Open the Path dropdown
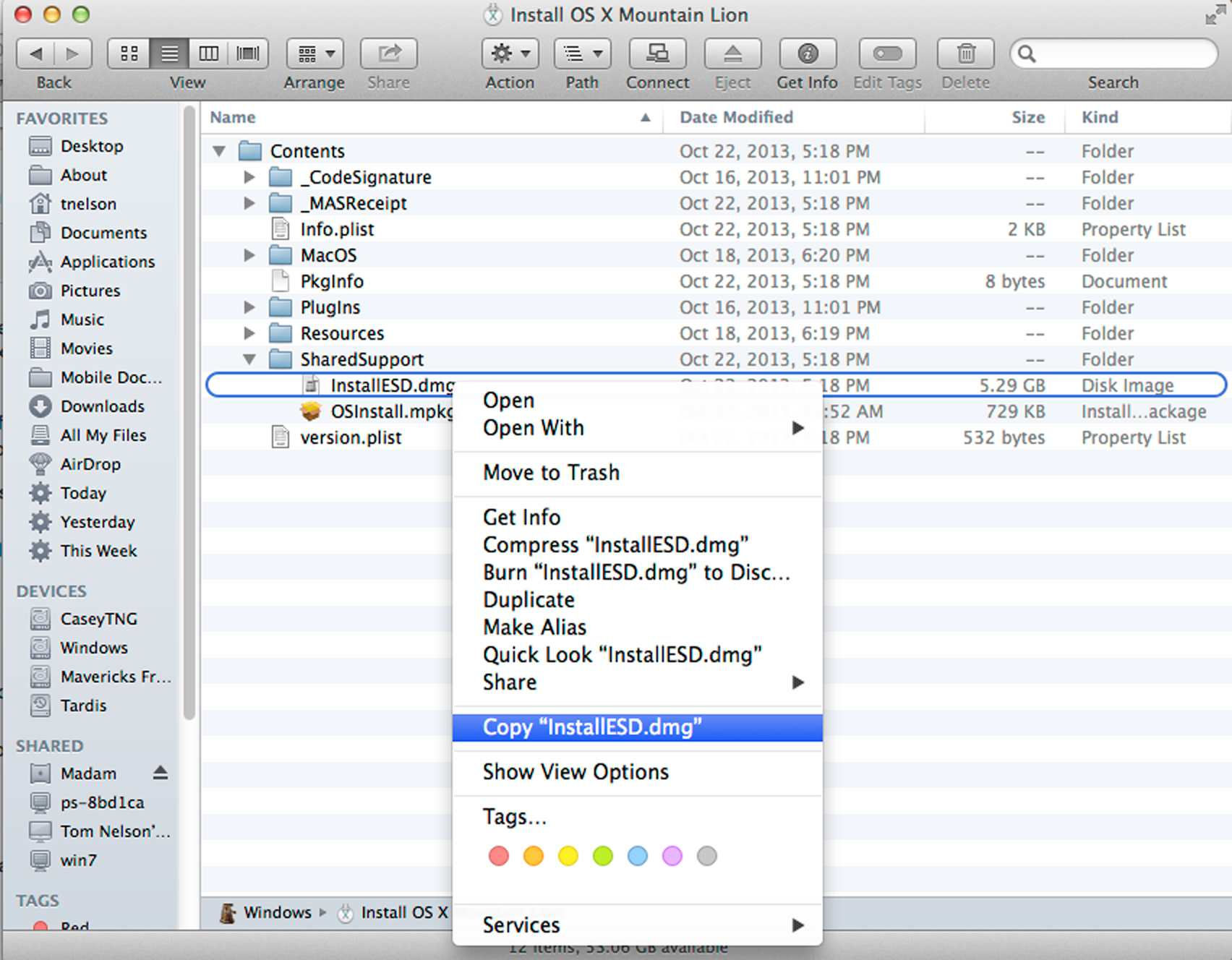 click(x=583, y=53)
